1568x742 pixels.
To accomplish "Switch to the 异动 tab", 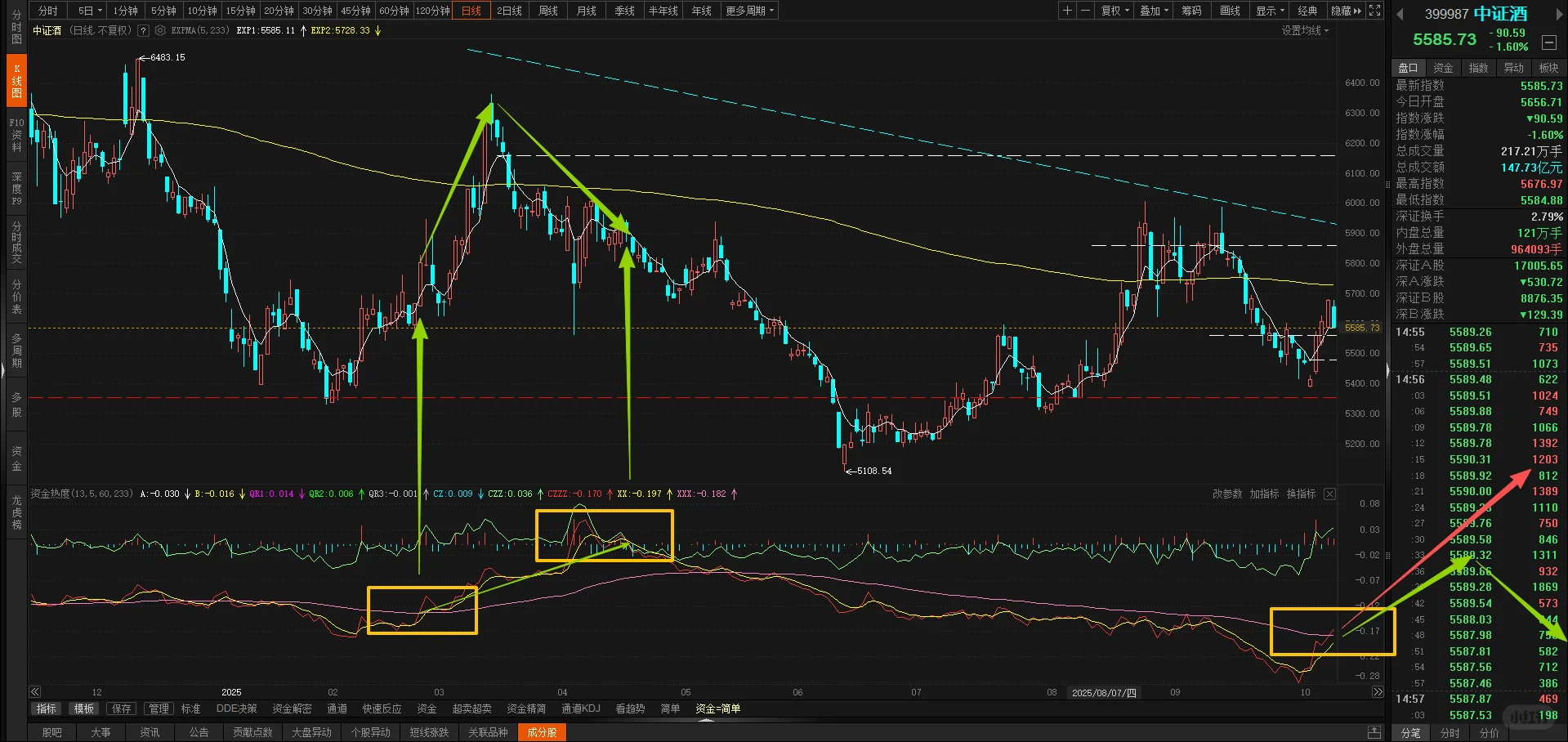I will click(1513, 68).
